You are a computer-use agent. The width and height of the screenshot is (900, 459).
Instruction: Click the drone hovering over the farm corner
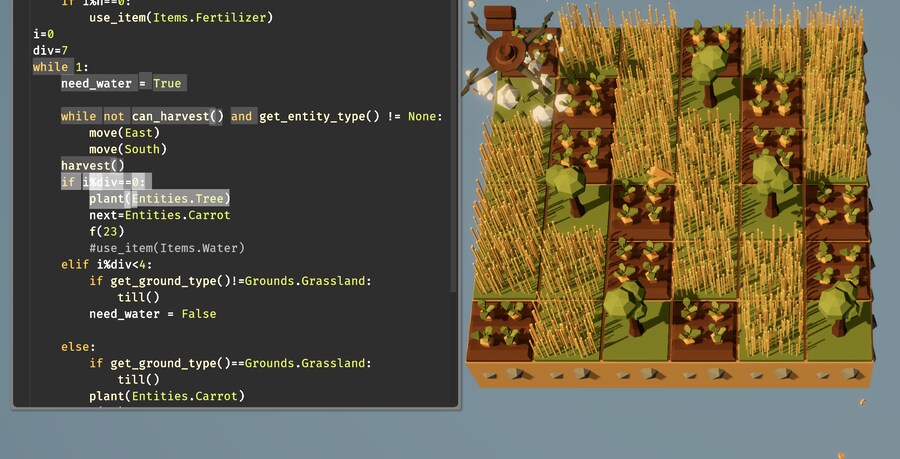(x=503, y=47)
